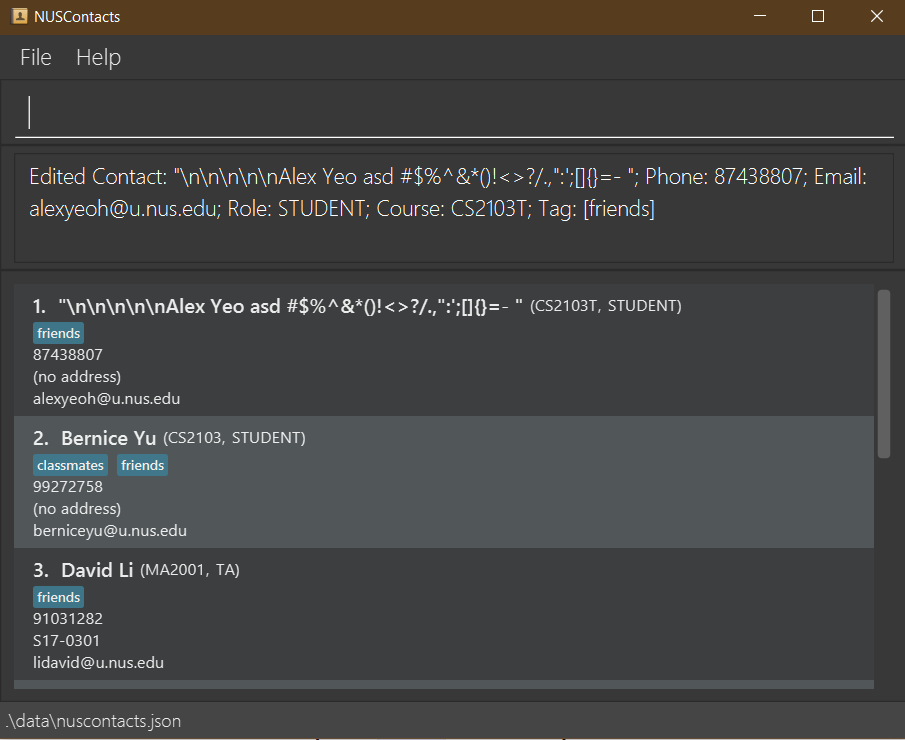Click the command input field
905x740 pixels.
[x=454, y=113]
